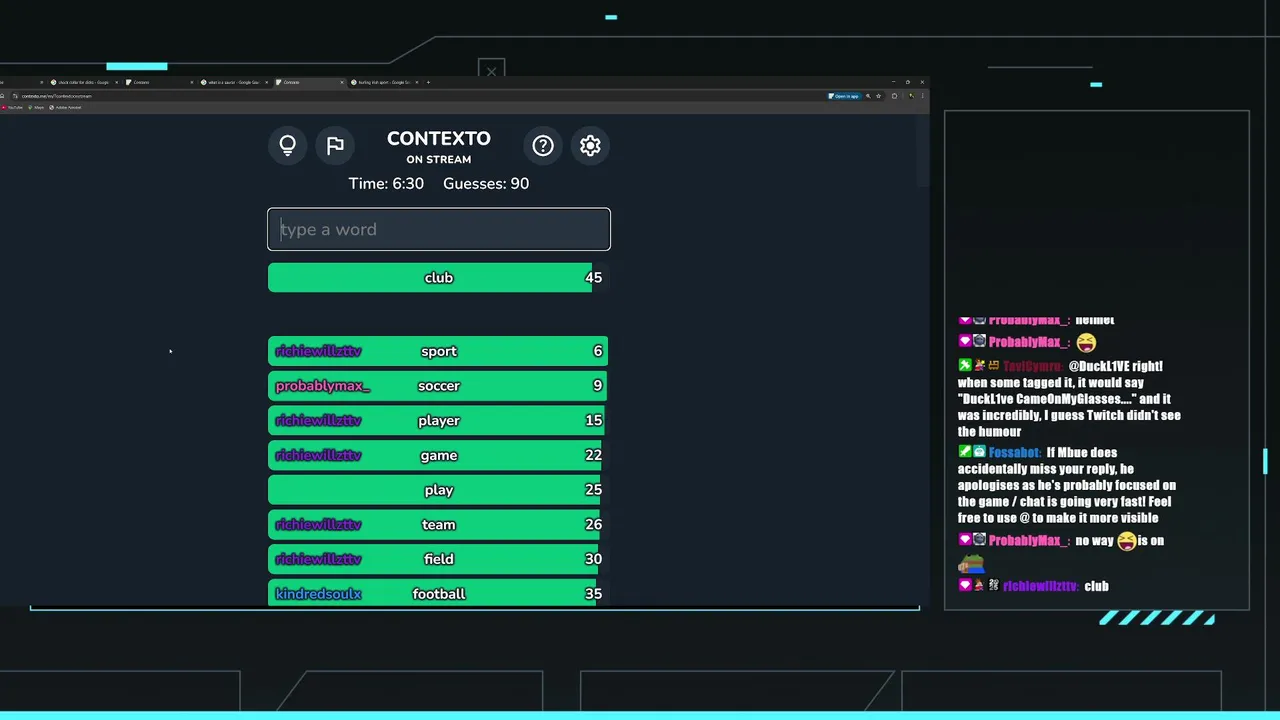Open the browser extensions puzzle icon
Screen dimensions: 1280x720
[x=894, y=96]
